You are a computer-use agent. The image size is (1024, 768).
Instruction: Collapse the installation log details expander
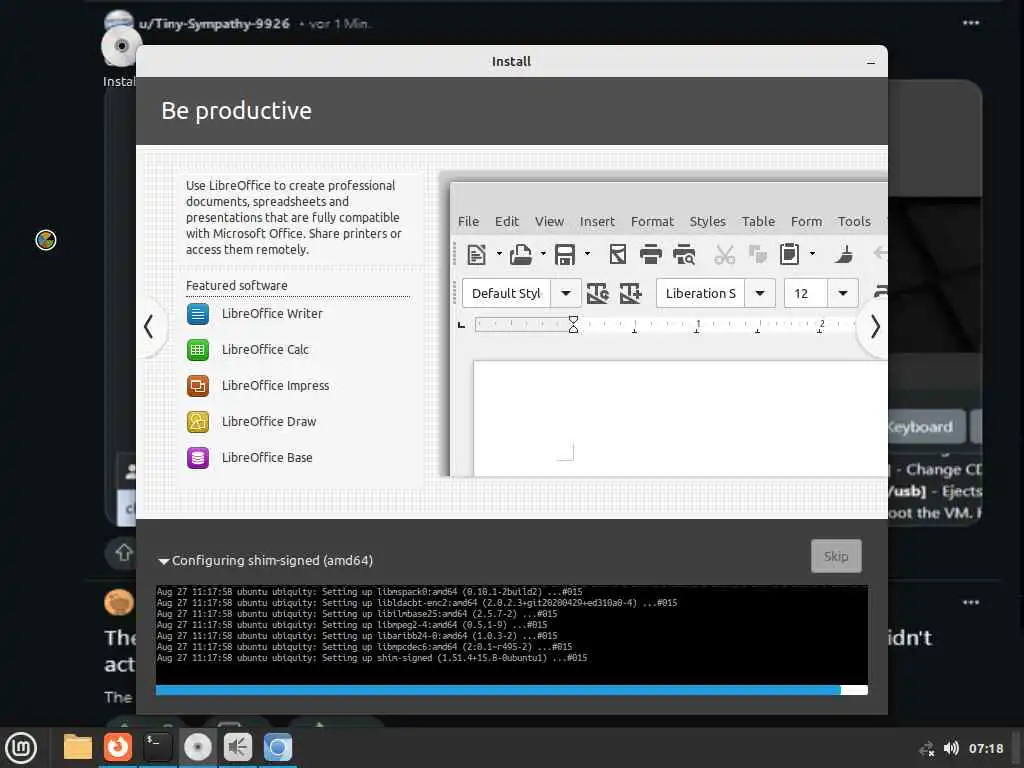point(163,561)
